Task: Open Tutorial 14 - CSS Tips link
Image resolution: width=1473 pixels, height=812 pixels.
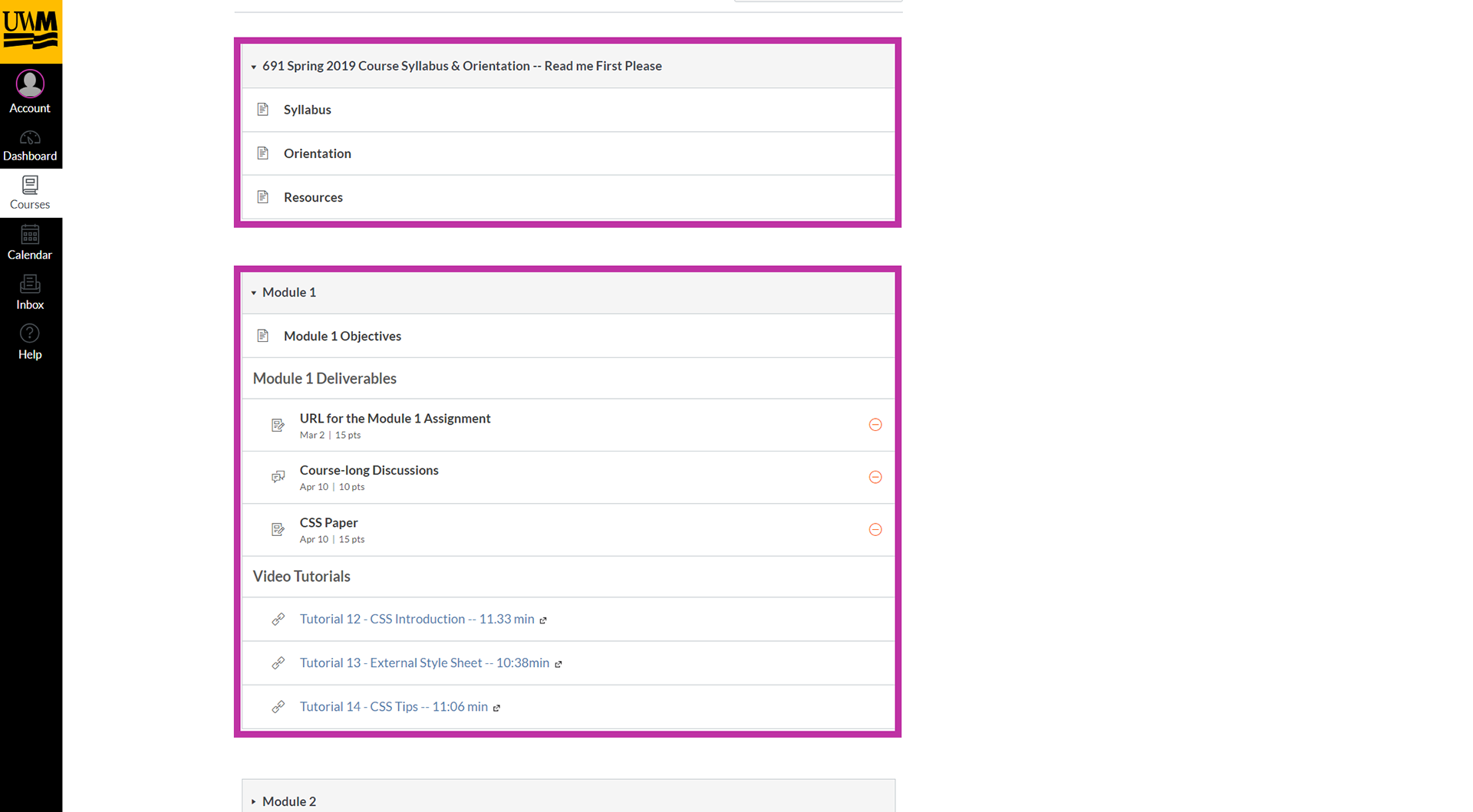Action: coord(394,706)
